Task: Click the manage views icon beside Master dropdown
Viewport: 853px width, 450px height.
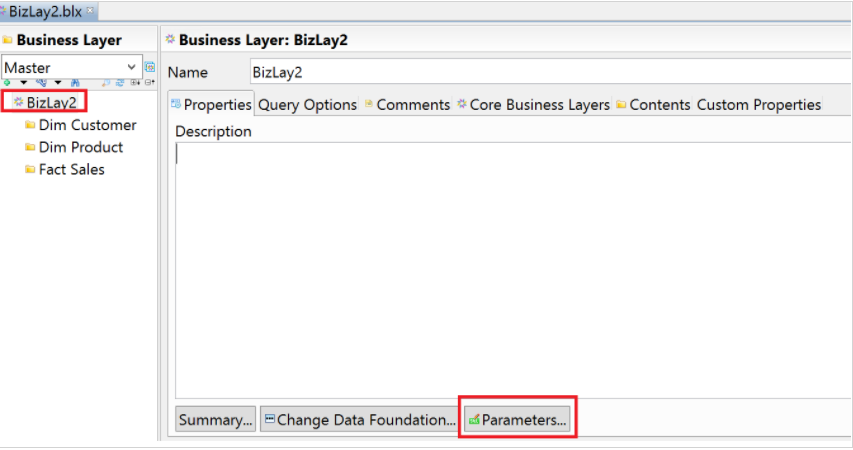Action: pos(150,67)
